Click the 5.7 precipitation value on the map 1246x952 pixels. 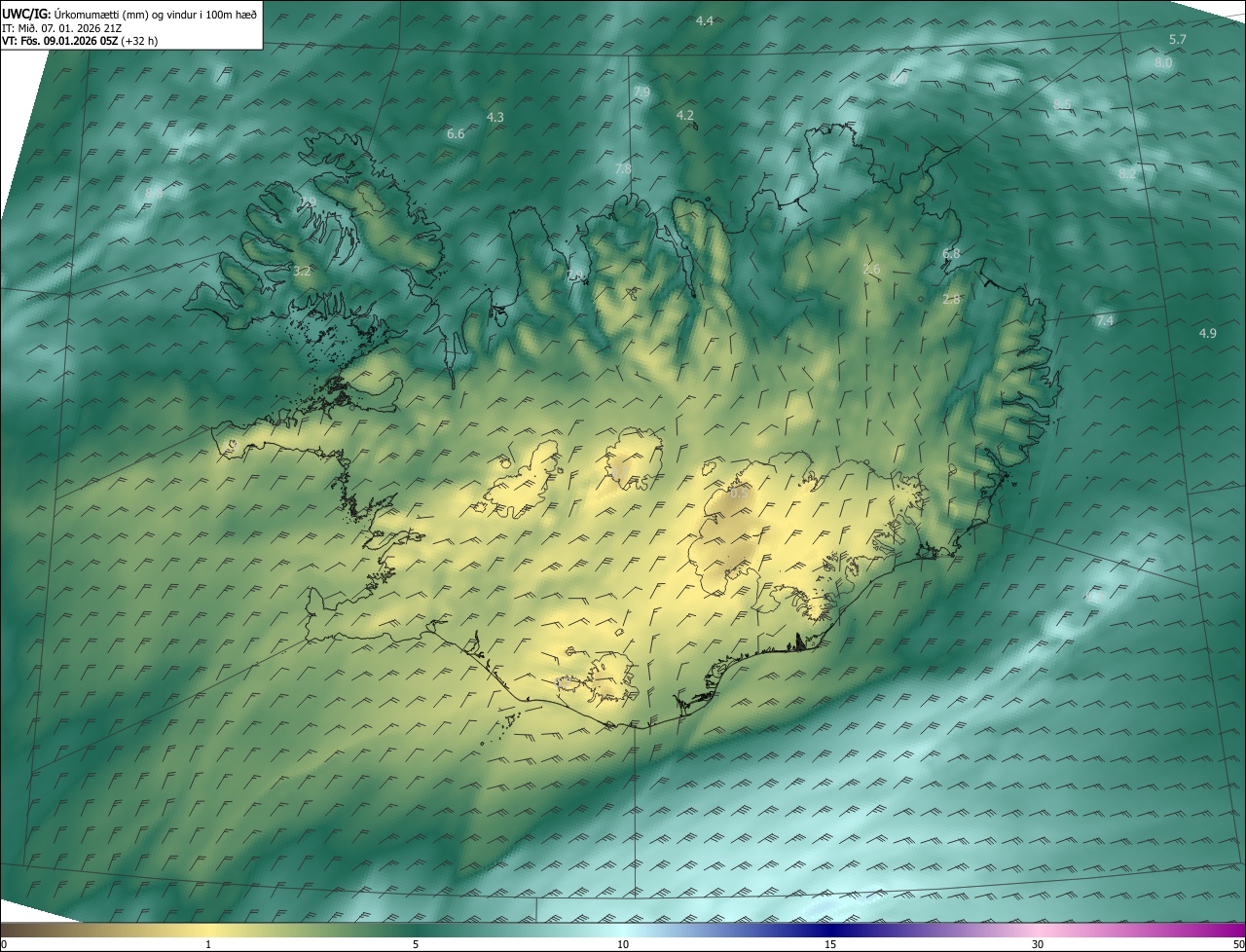pos(1178,40)
